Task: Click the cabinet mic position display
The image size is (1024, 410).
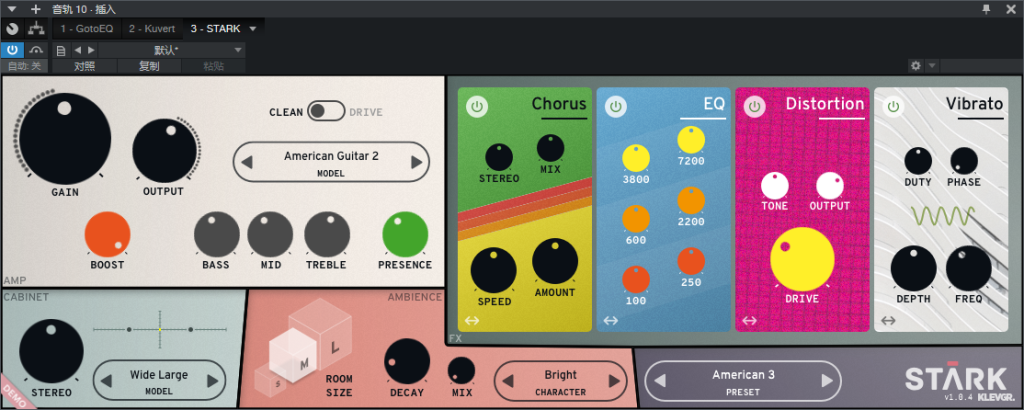Action: [x=160, y=330]
